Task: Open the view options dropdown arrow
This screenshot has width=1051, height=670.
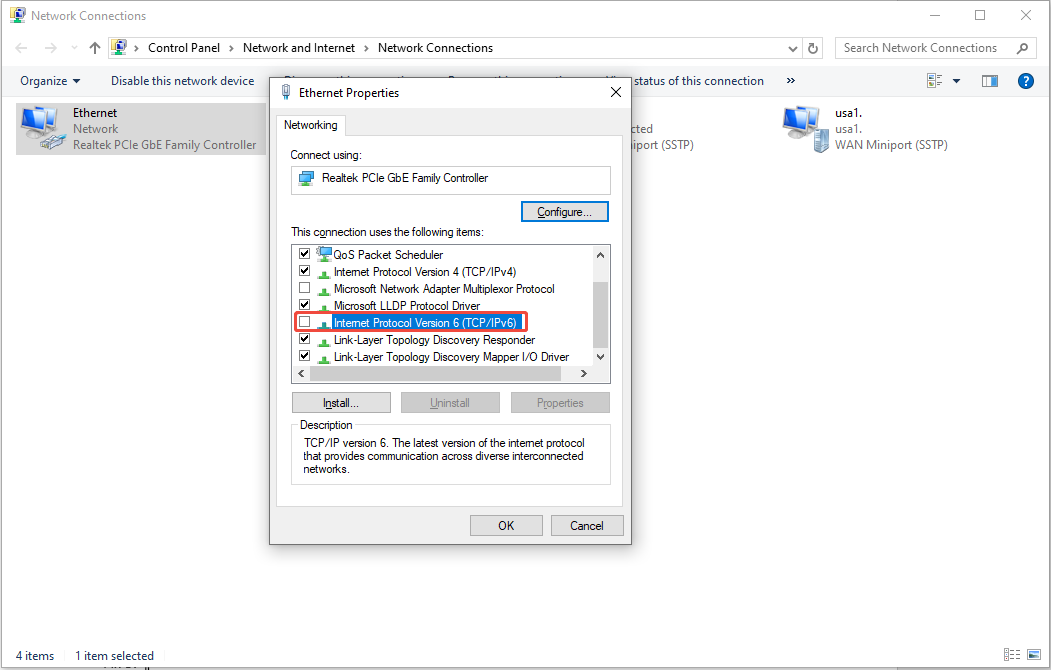Action: tap(956, 81)
